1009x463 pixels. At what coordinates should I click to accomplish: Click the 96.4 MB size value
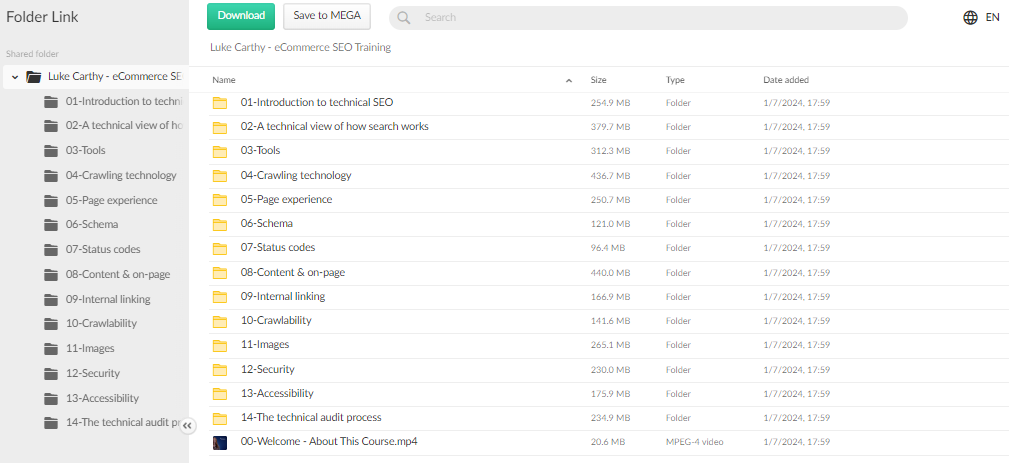(607, 248)
